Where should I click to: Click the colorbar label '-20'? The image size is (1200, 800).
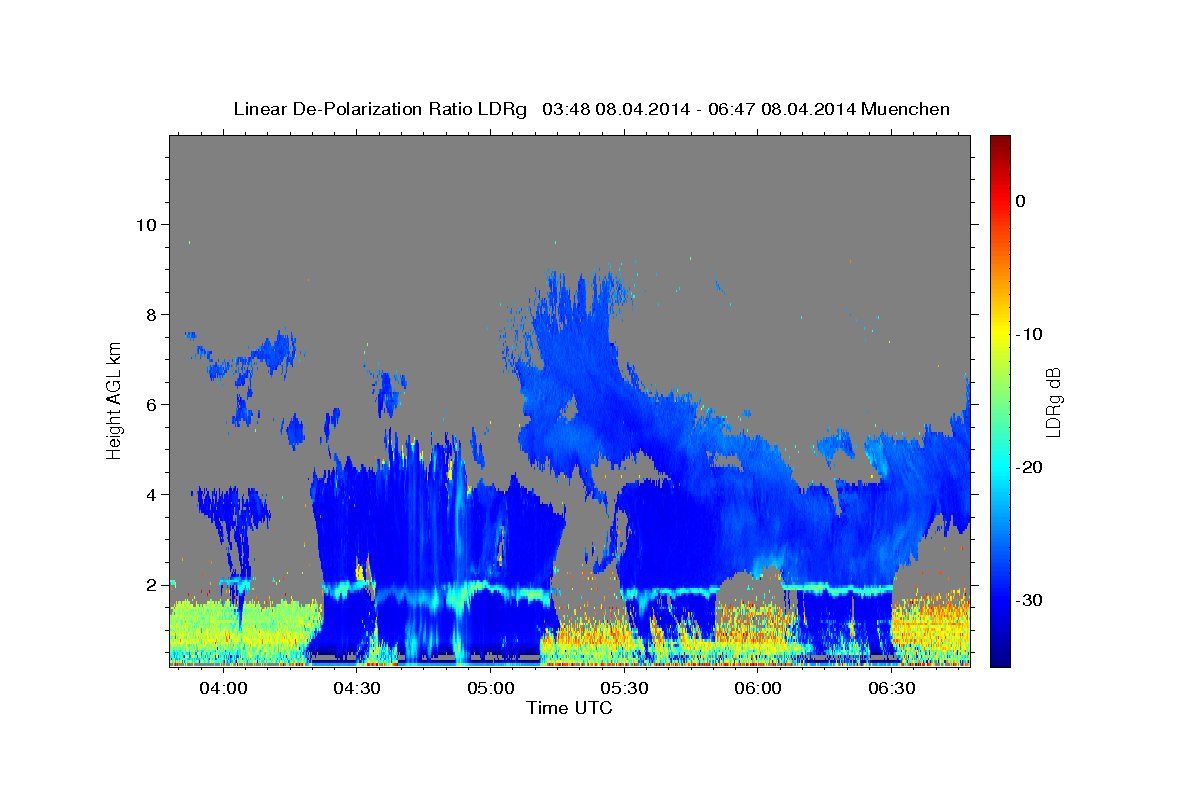click(1029, 467)
